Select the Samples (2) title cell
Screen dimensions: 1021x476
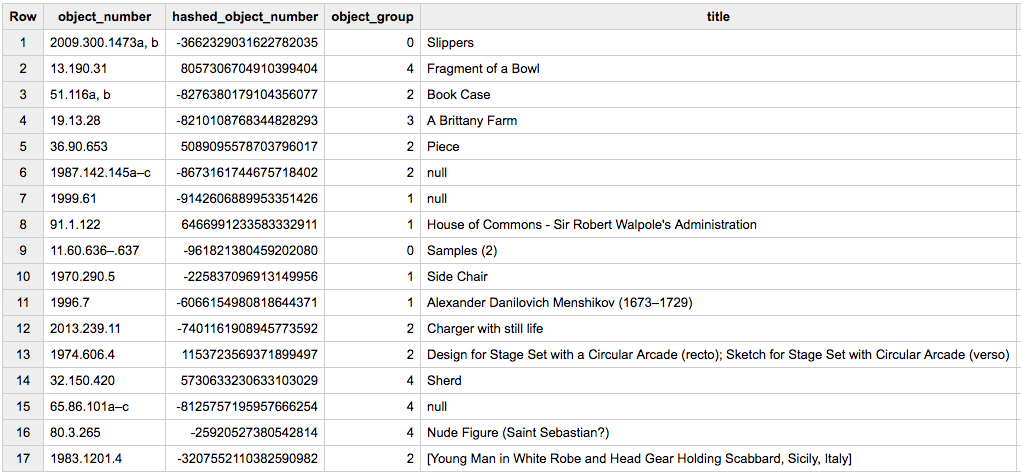pos(461,251)
